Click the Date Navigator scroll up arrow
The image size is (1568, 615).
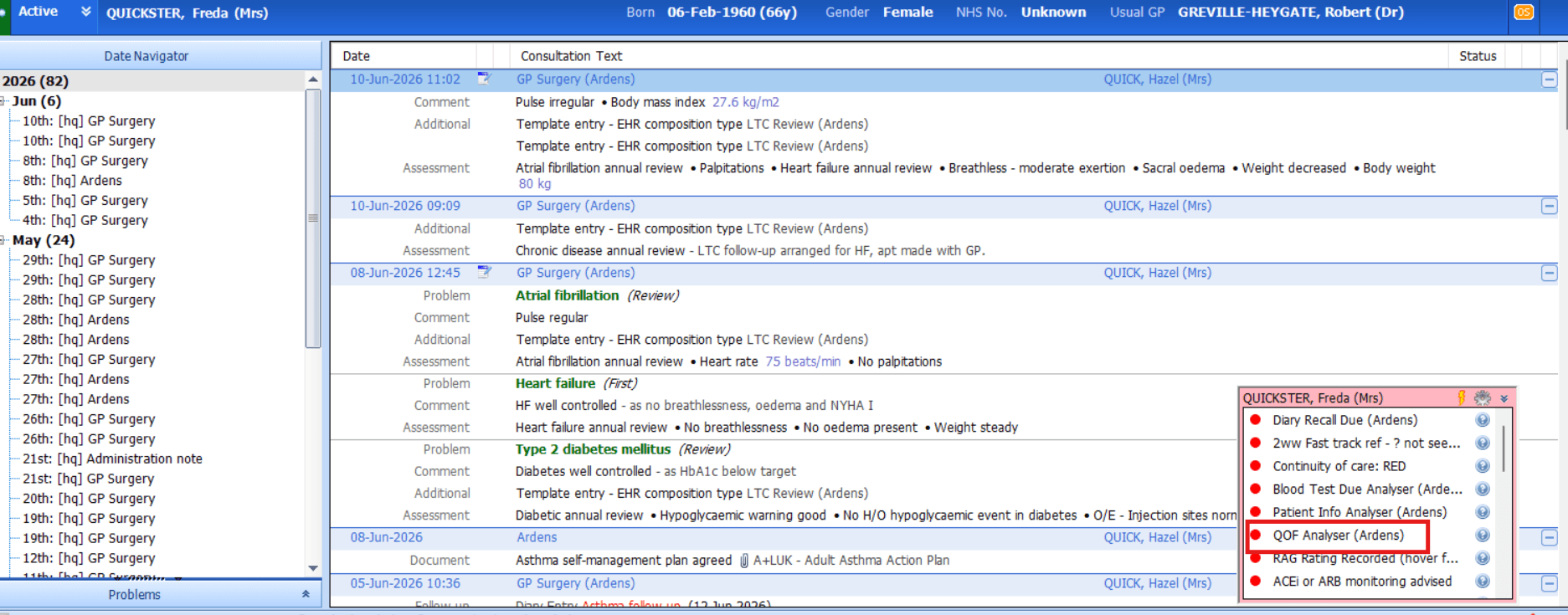click(313, 80)
